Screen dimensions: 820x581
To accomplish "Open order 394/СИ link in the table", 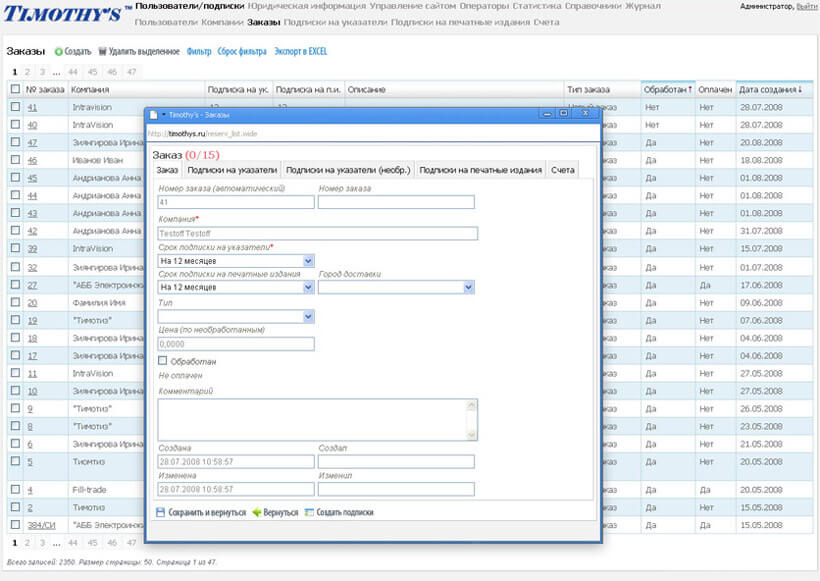I will coord(41,525).
